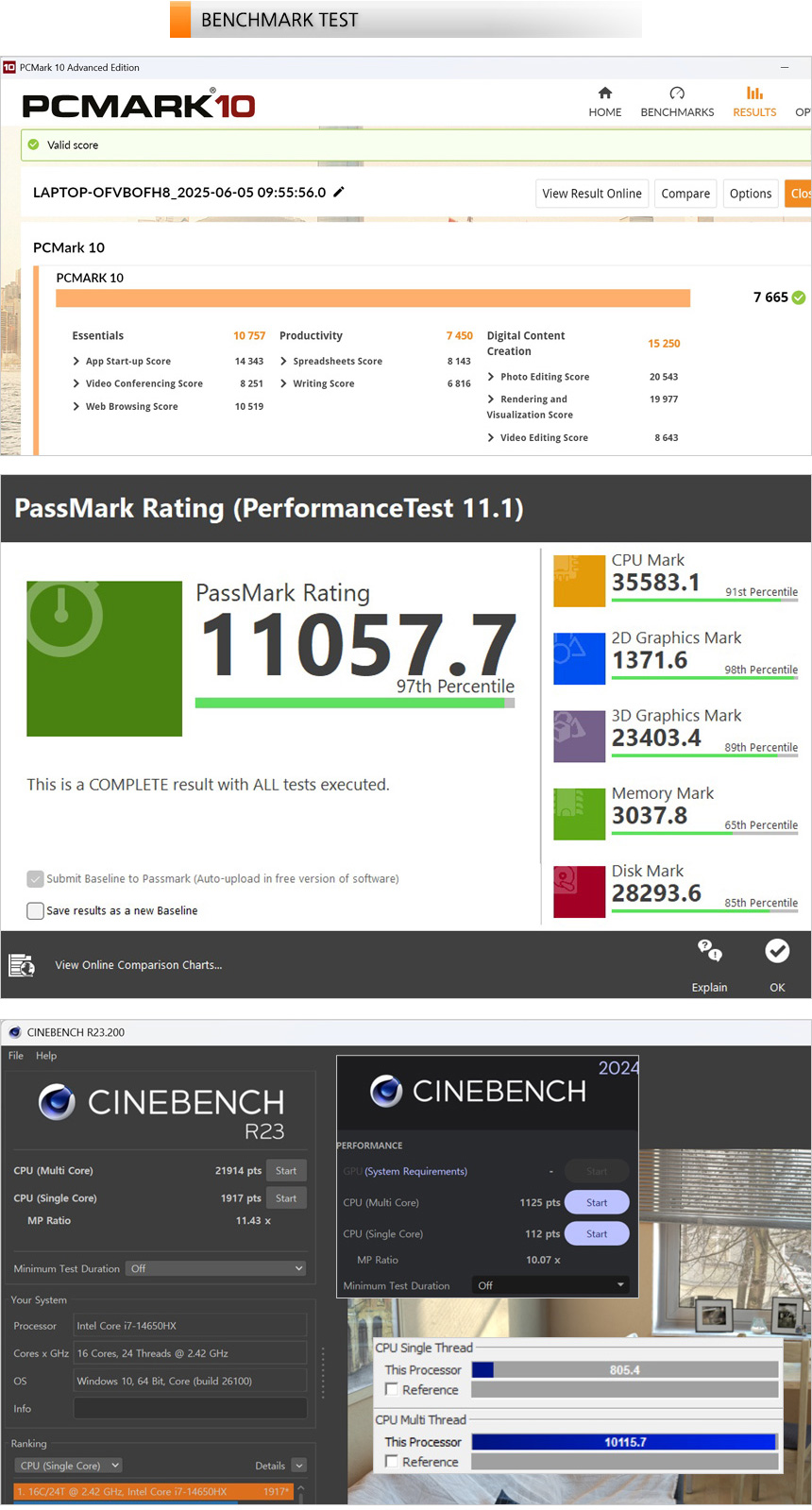Click the 3D Graphics Mark icon
The width and height of the screenshot is (812, 1510).
point(579,737)
